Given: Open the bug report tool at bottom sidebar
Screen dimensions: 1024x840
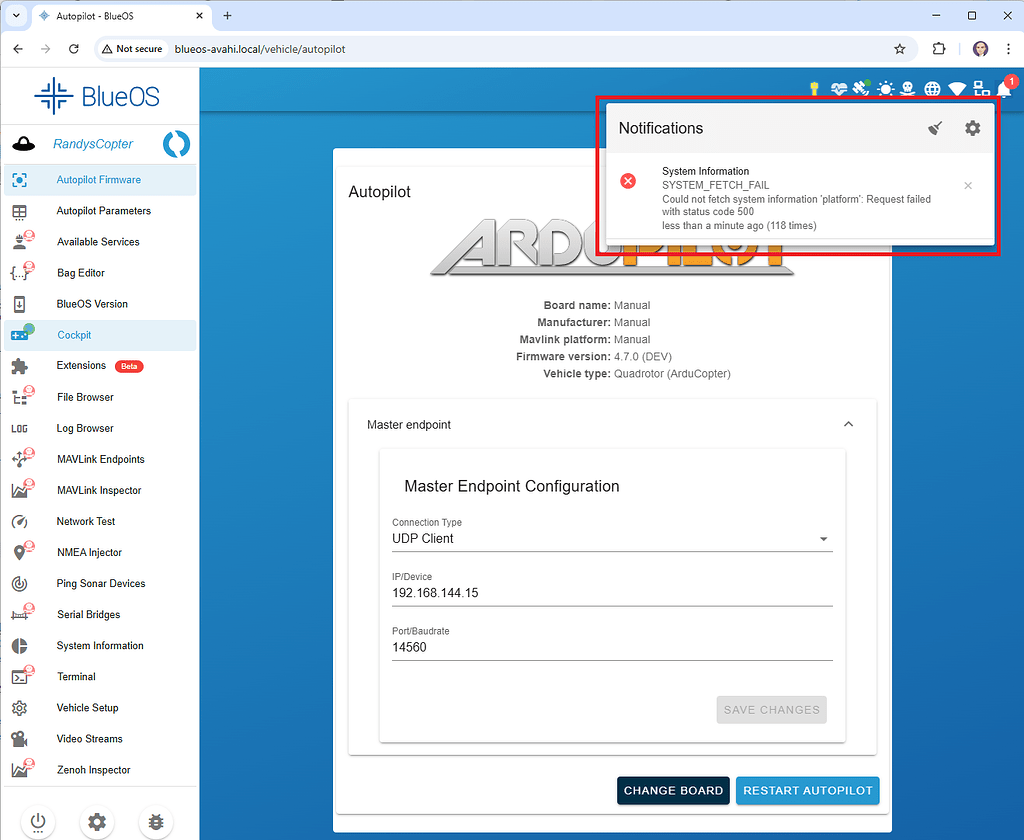Looking at the screenshot, I should point(155,822).
